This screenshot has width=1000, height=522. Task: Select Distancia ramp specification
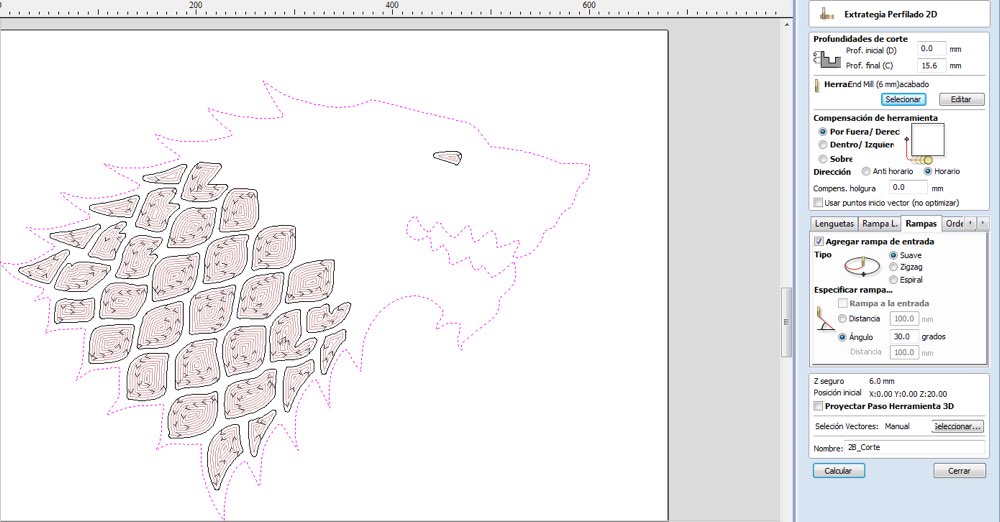[x=842, y=318]
